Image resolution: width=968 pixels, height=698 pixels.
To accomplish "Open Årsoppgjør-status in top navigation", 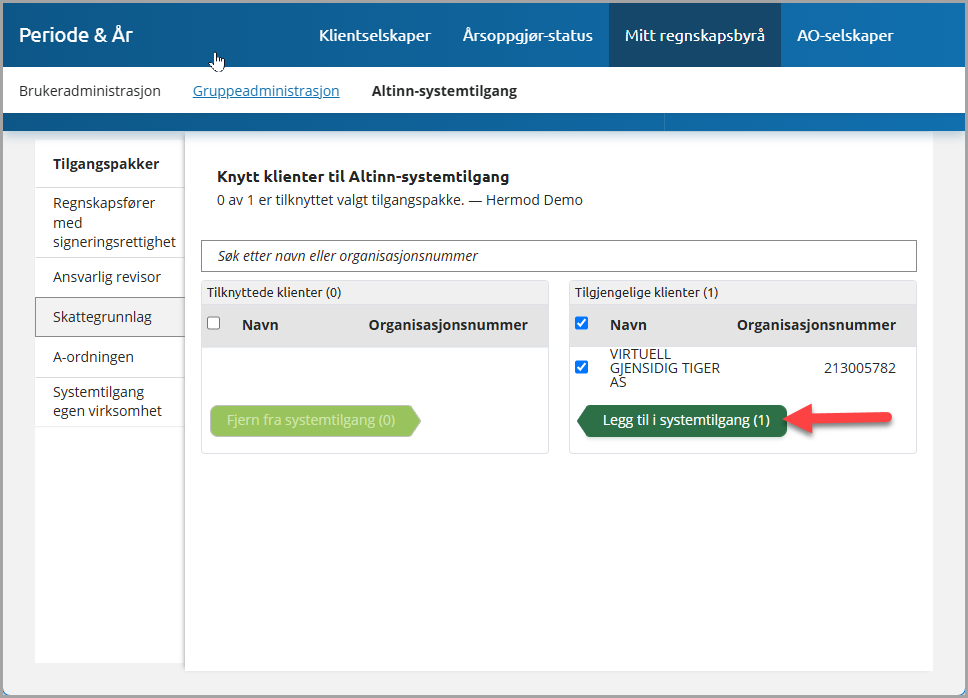I will pyautogui.click(x=527, y=35).
